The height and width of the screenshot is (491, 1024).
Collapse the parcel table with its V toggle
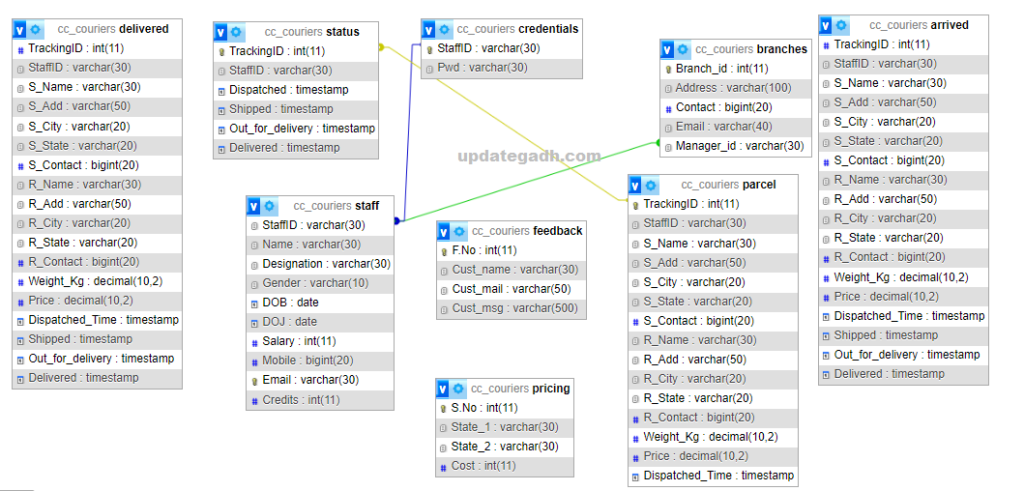pos(635,185)
